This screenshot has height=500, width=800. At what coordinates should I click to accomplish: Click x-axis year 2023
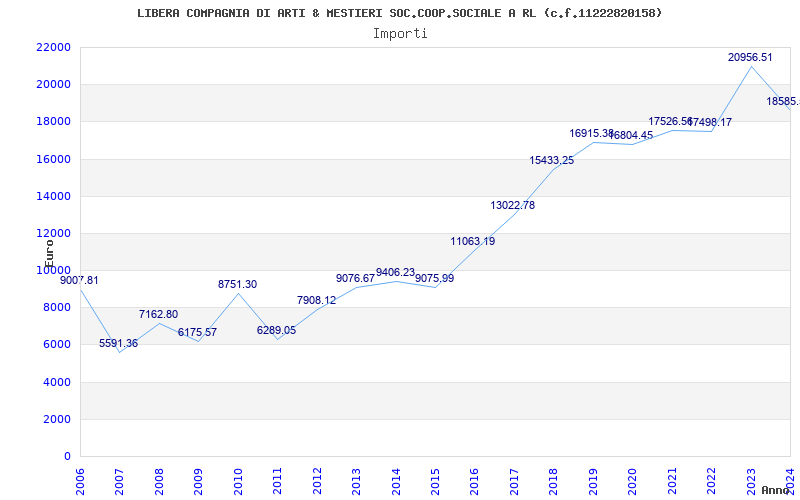(x=751, y=481)
